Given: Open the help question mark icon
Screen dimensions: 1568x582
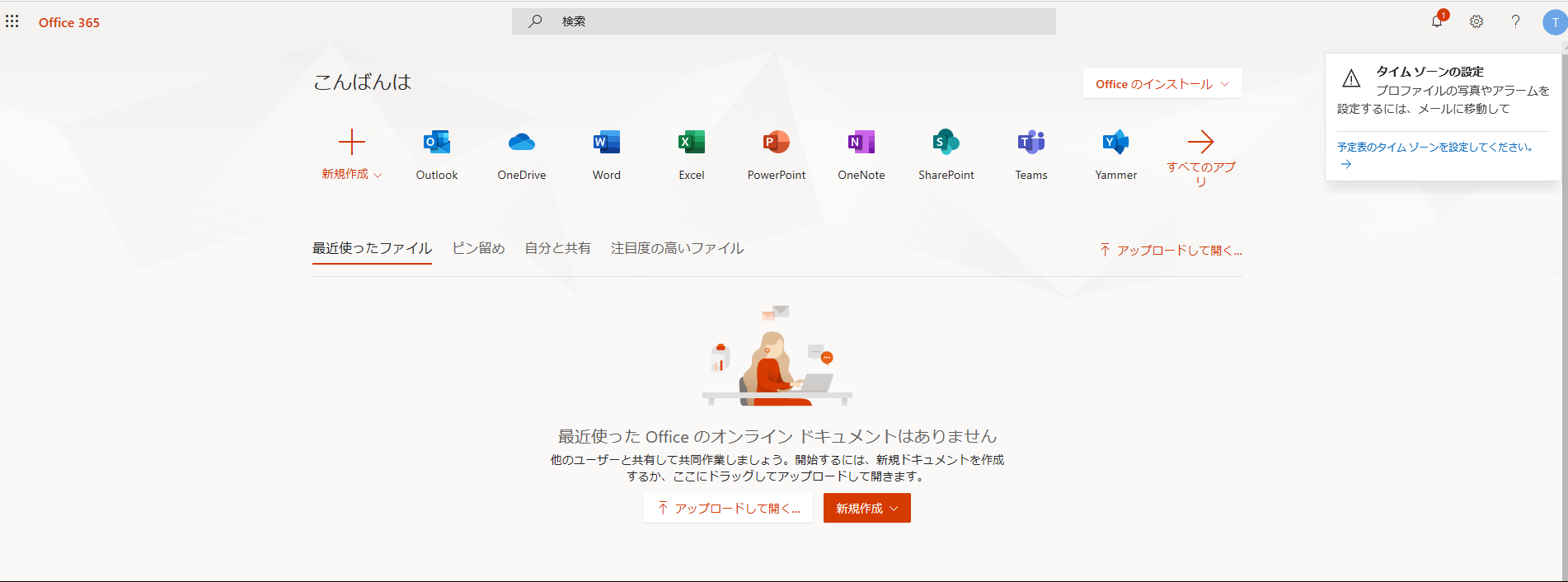Looking at the screenshot, I should pos(1515,21).
